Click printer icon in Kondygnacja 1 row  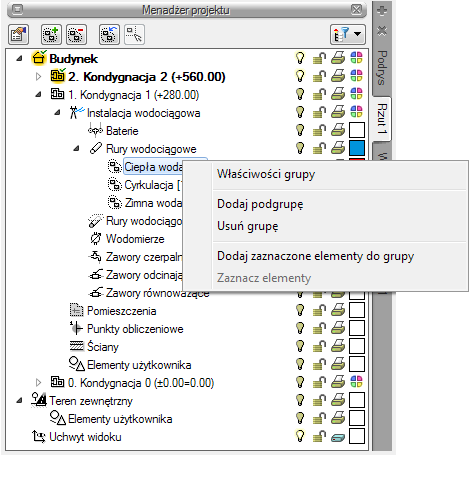pos(338,94)
